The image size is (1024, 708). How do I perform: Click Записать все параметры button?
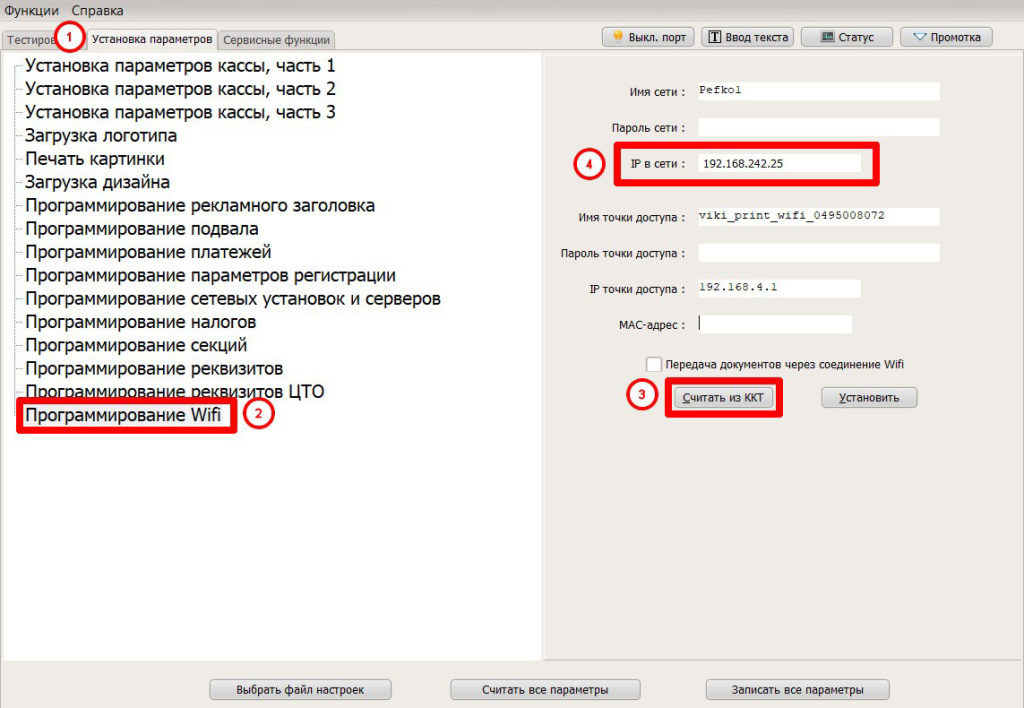click(797, 690)
